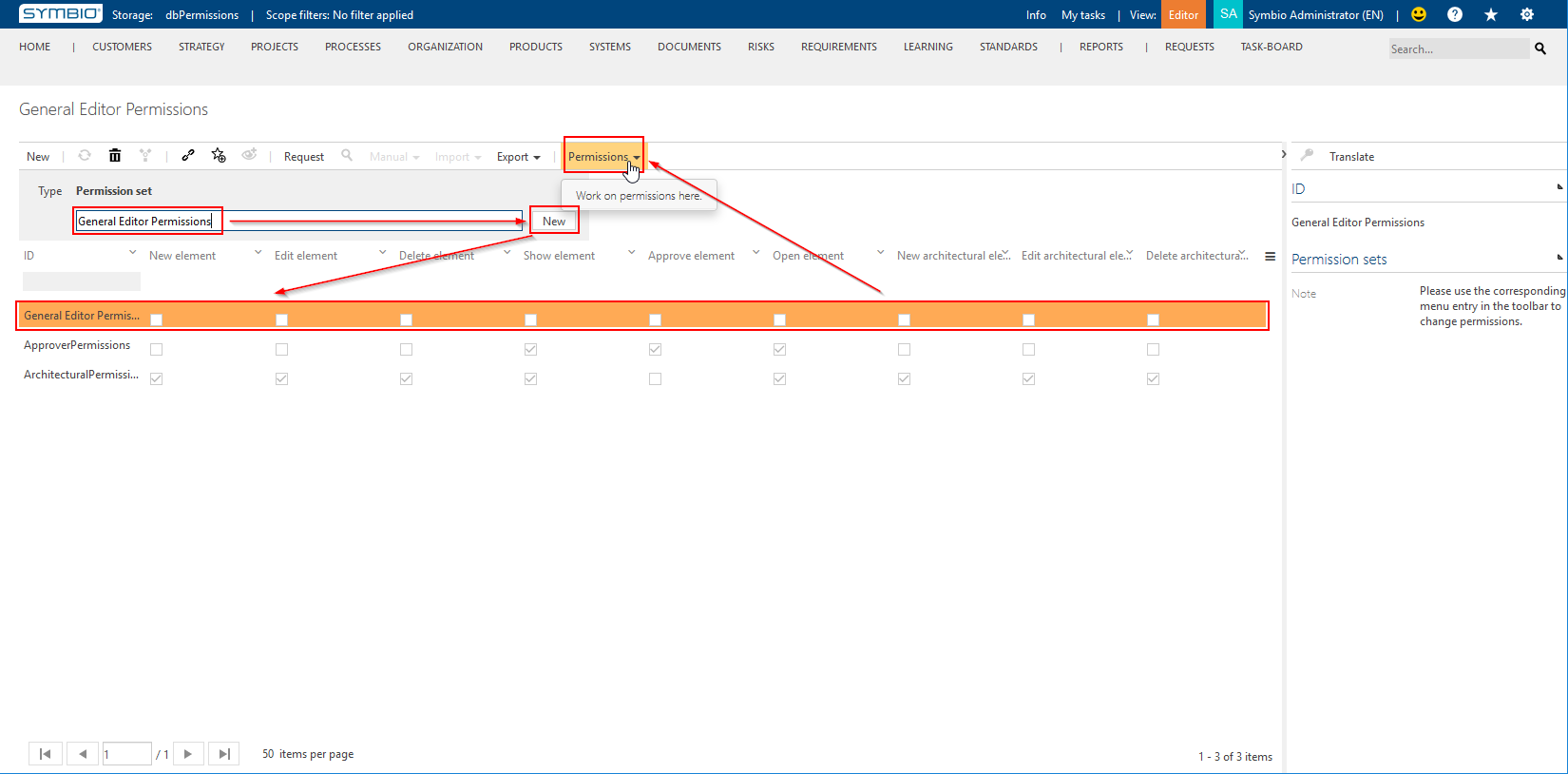Click the page number input
The width and height of the screenshot is (1568, 774).
pyautogui.click(x=127, y=754)
